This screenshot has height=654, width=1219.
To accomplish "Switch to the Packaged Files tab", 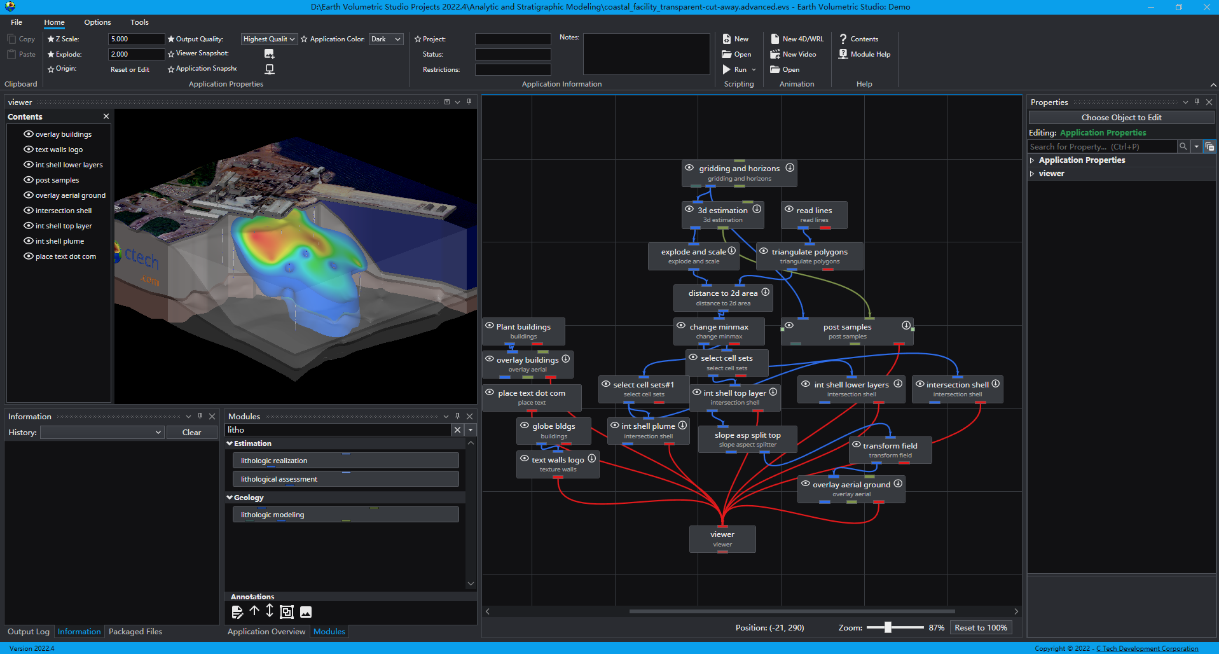I will point(133,631).
